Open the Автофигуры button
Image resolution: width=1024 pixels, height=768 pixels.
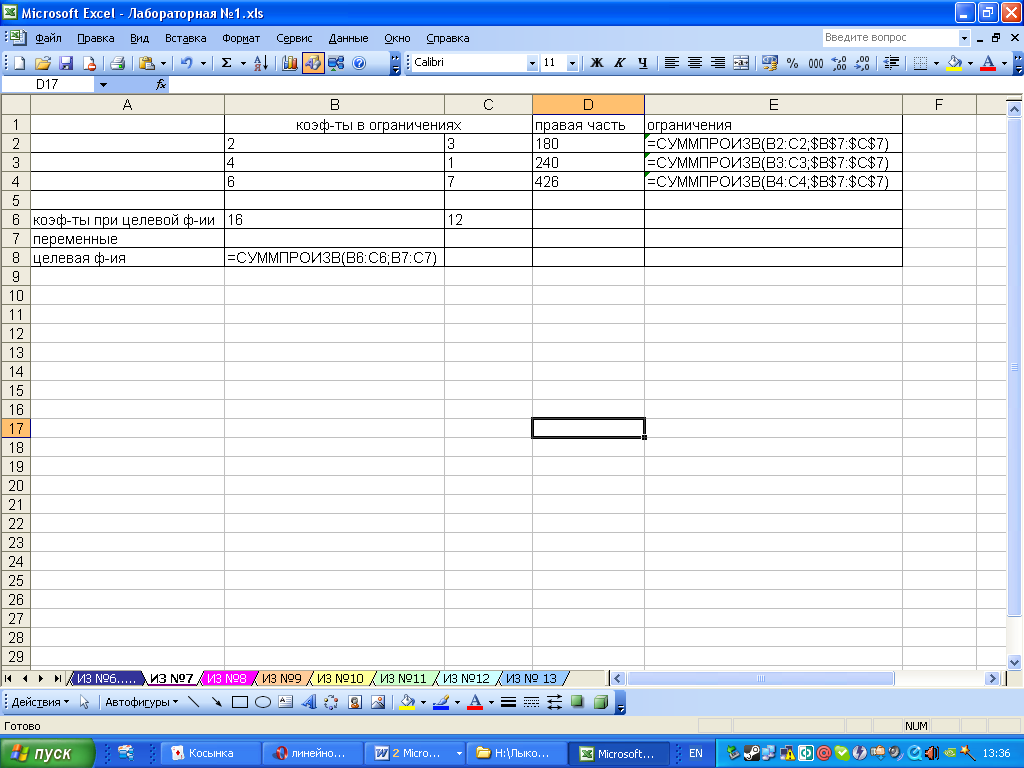141,702
